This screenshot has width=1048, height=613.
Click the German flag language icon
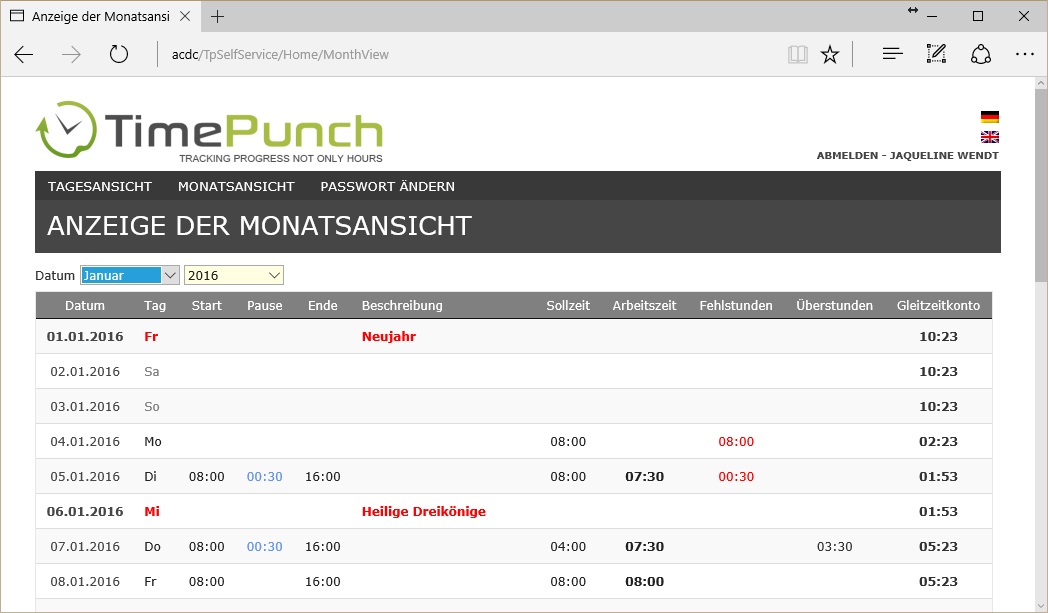click(x=989, y=117)
